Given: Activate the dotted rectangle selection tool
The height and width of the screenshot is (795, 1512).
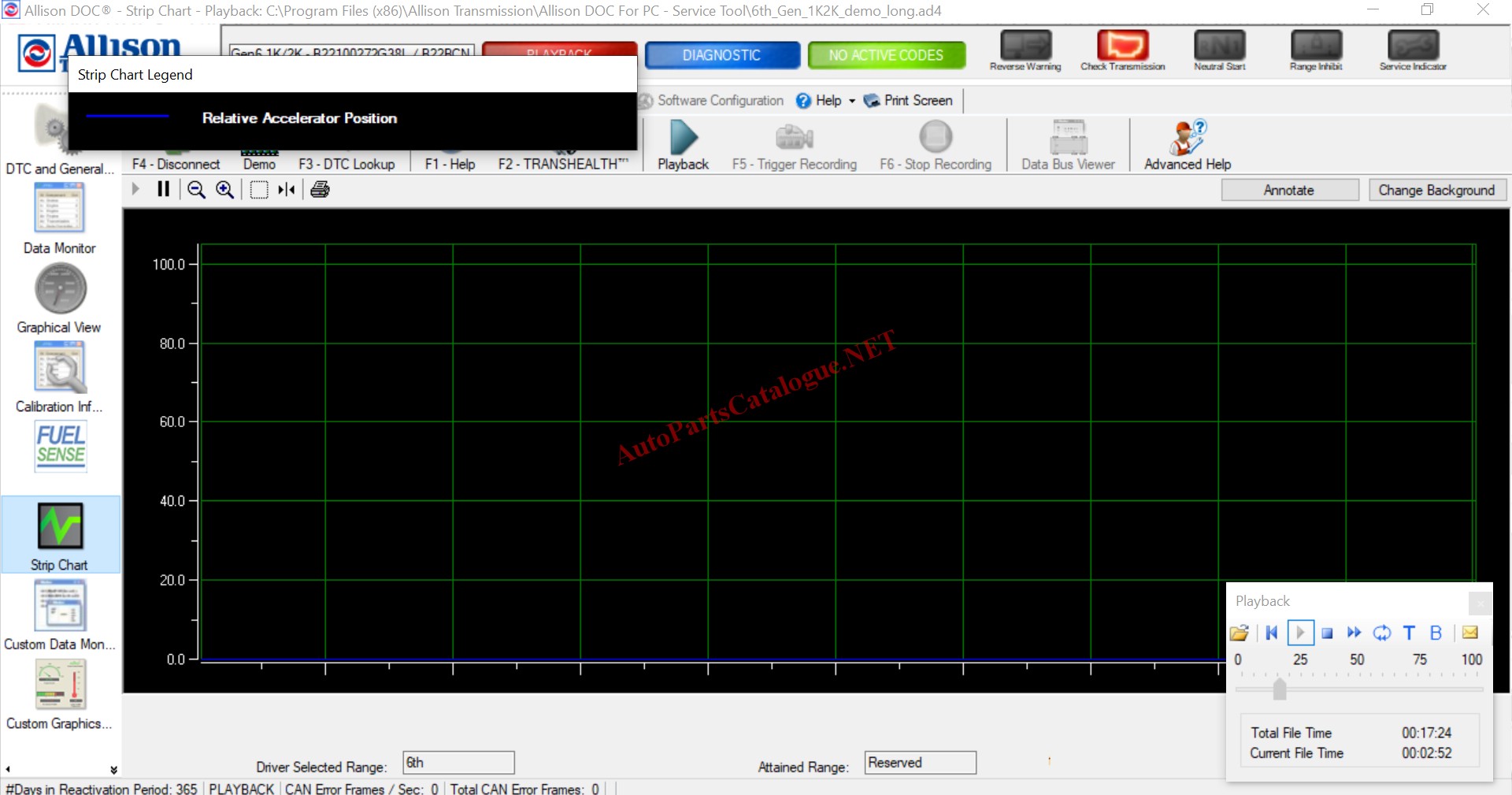Looking at the screenshot, I should (x=258, y=190).
